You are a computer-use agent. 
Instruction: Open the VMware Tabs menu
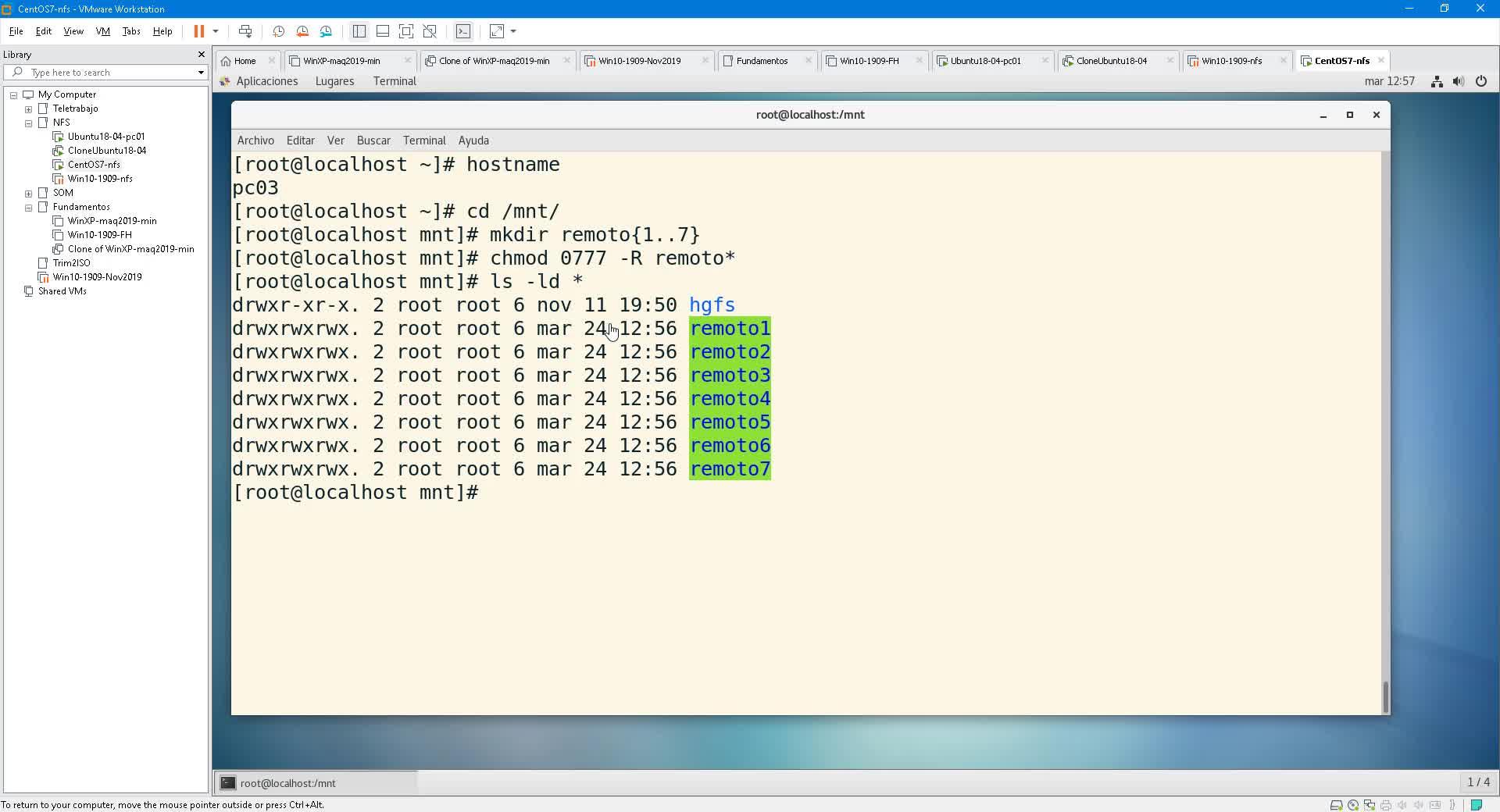click(x=131, y=31)
